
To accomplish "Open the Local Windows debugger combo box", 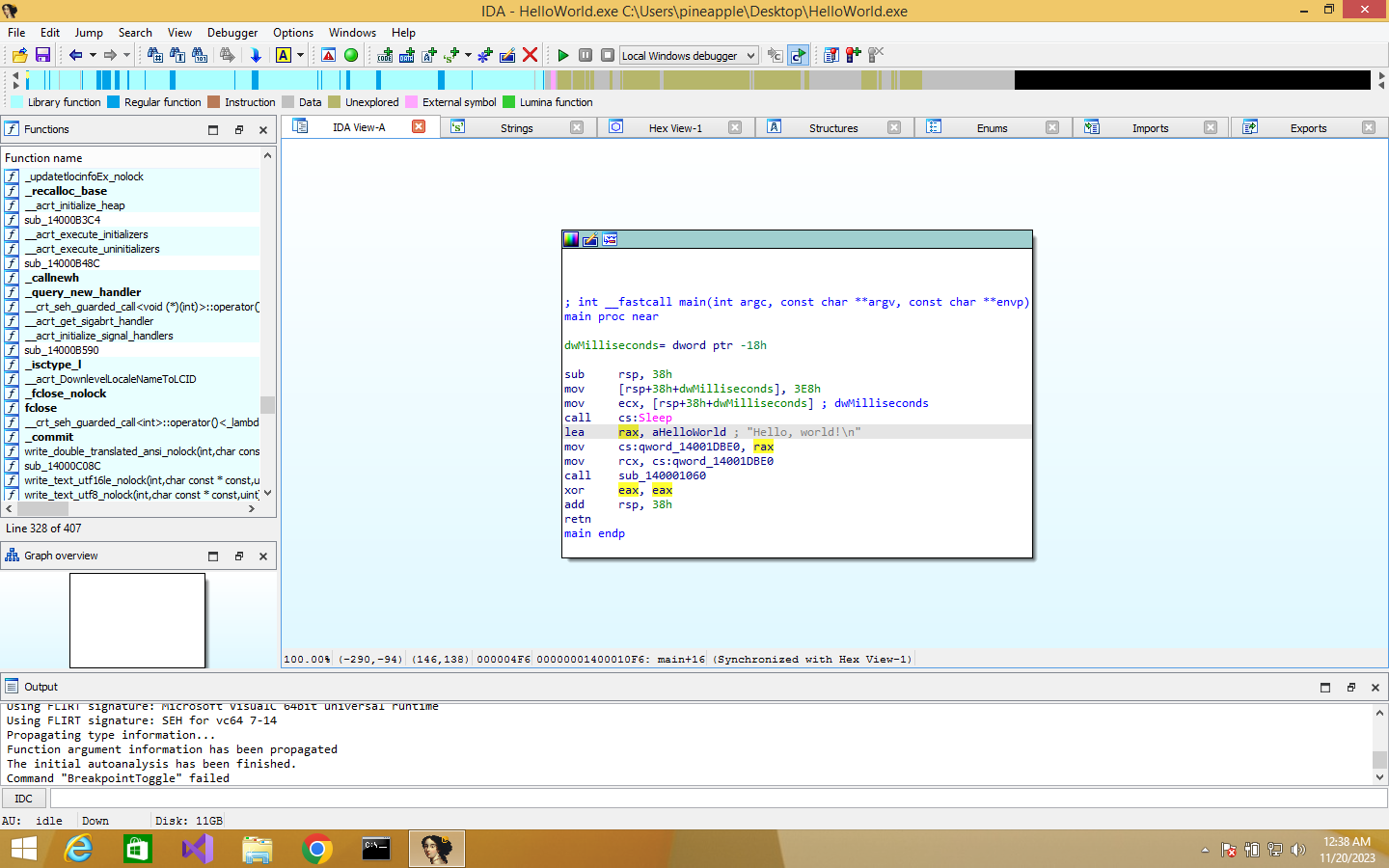I will 689,55.
